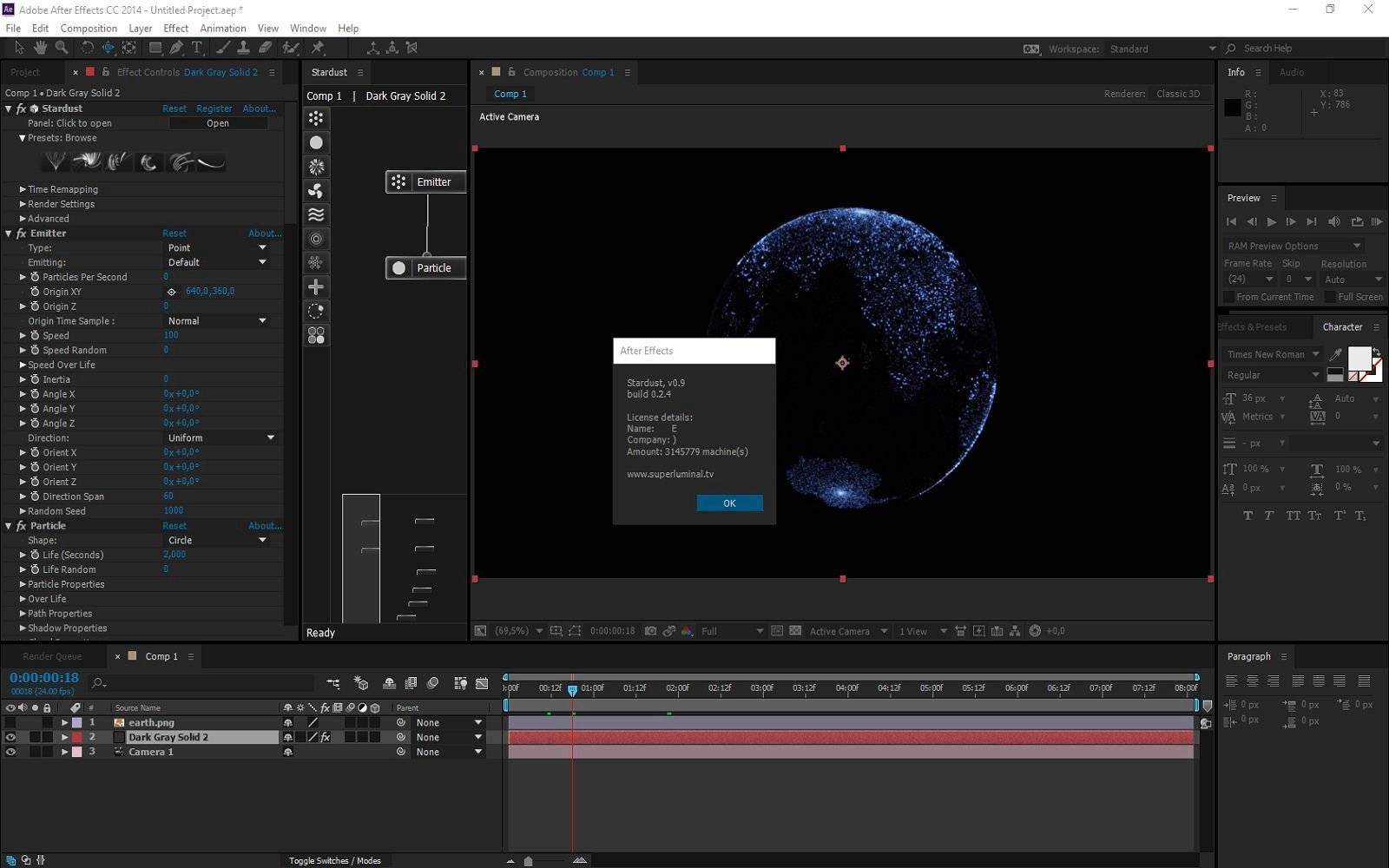The height and width of the screenshot is (868, 1389).
Task: Select the Pen tool in the toolbar
Action: coord(176,48)
